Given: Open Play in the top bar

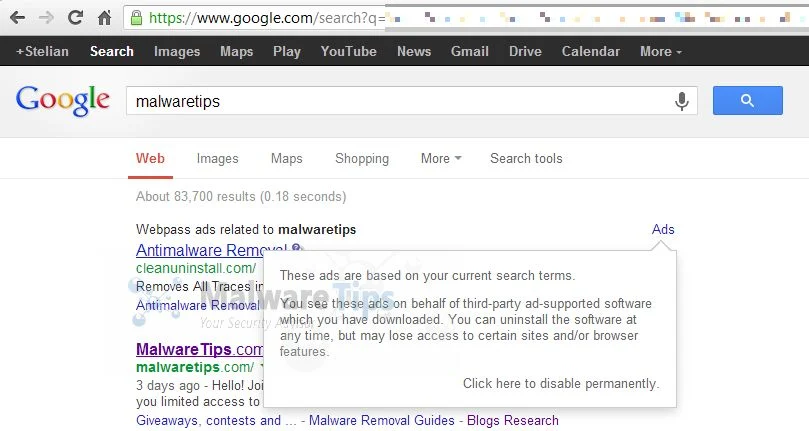Looking at the screenshot, I should [287, 51].
